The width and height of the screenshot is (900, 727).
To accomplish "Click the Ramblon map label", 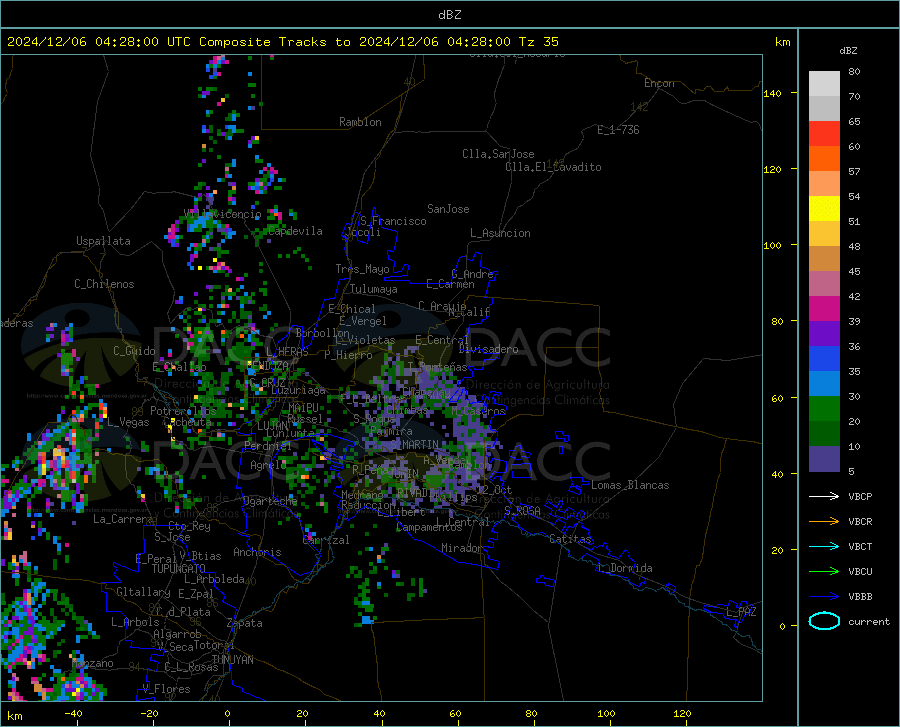I will coord(360,122).
